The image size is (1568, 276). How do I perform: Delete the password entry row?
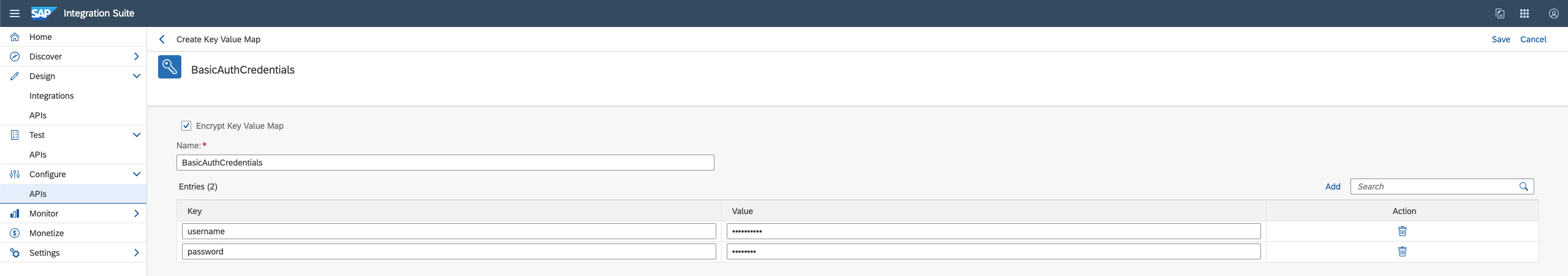click(x=1402, y=251)
